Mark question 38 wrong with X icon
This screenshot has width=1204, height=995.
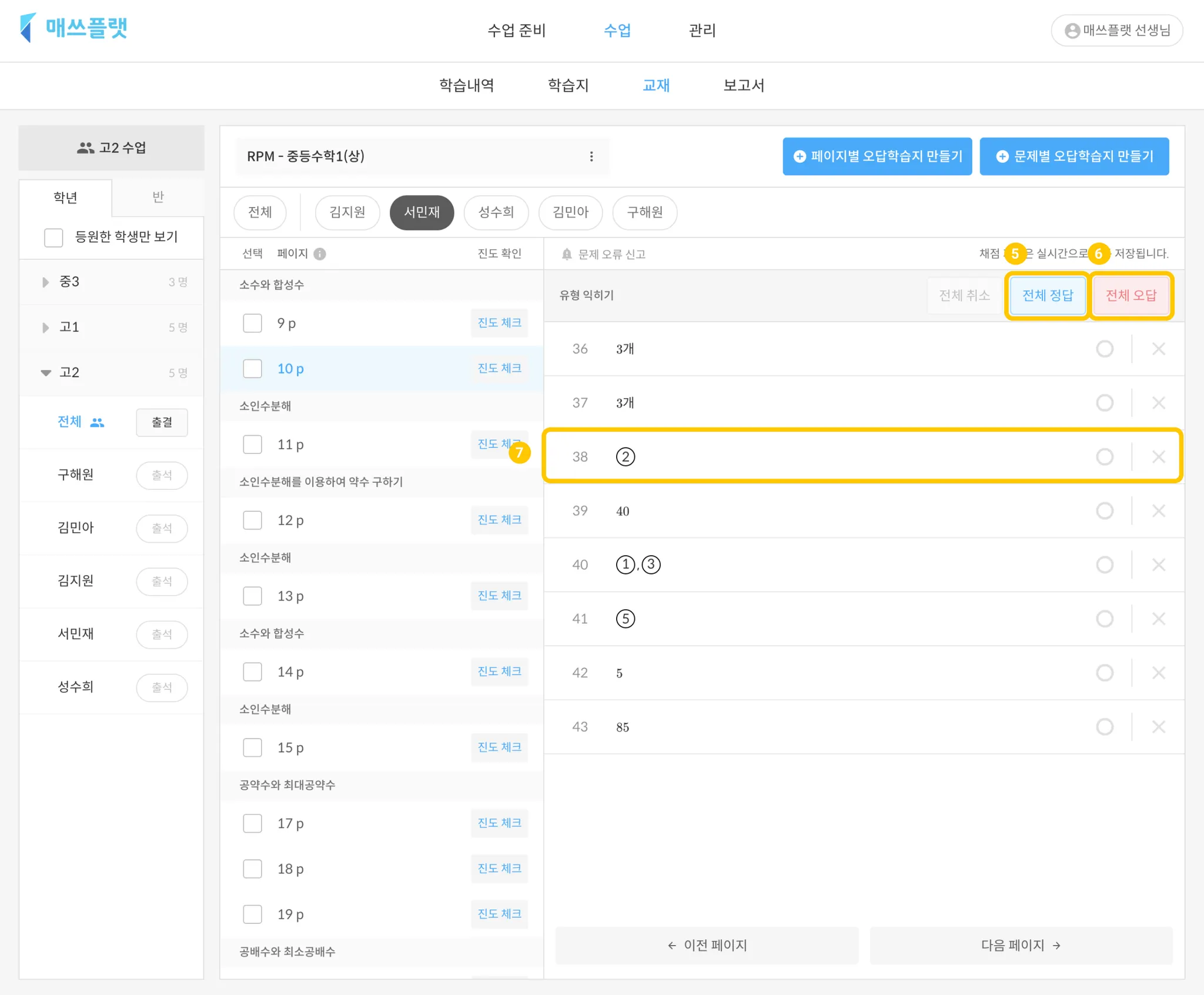[1158, 457]
